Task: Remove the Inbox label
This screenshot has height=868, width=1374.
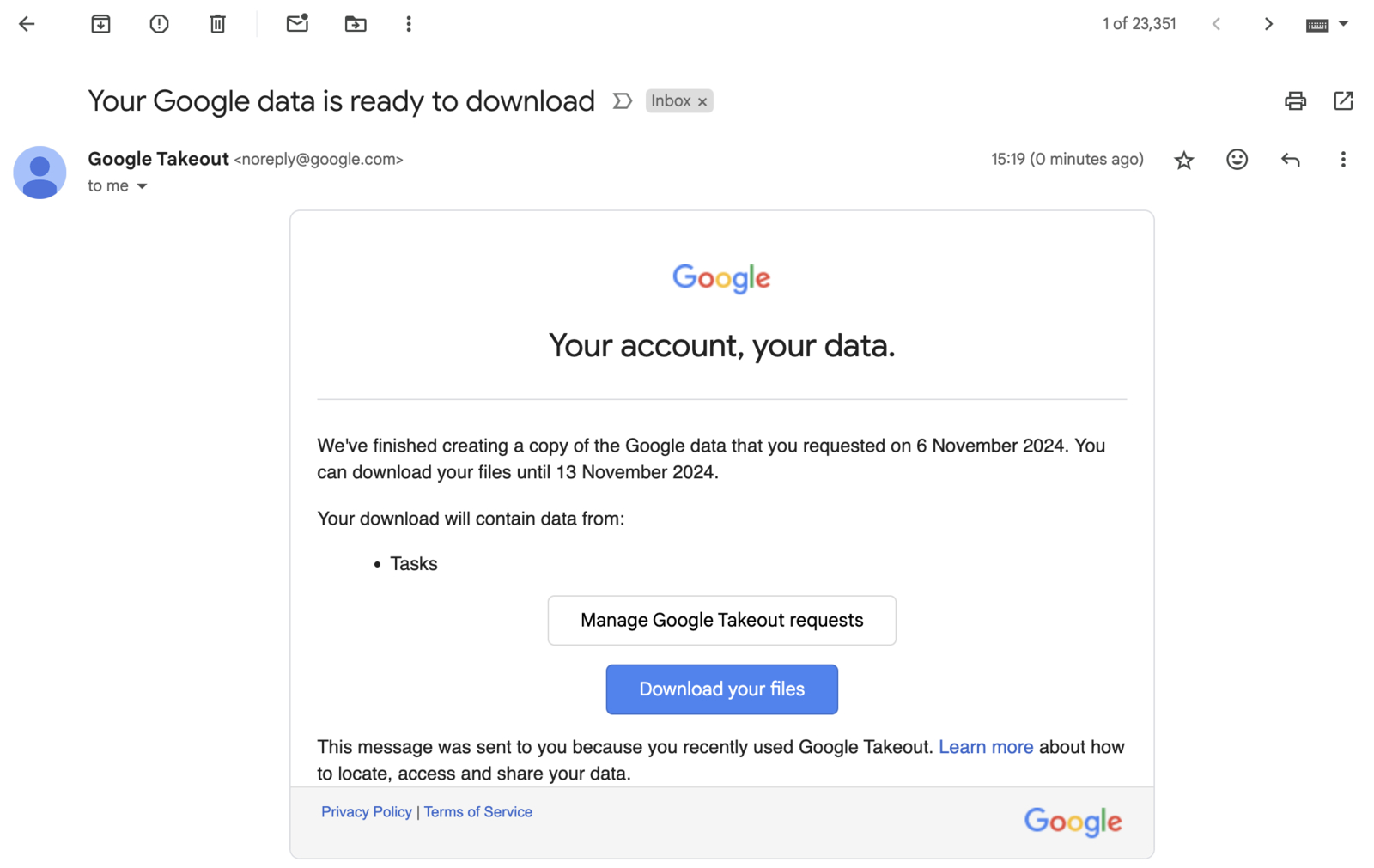Action: [702, 100]
